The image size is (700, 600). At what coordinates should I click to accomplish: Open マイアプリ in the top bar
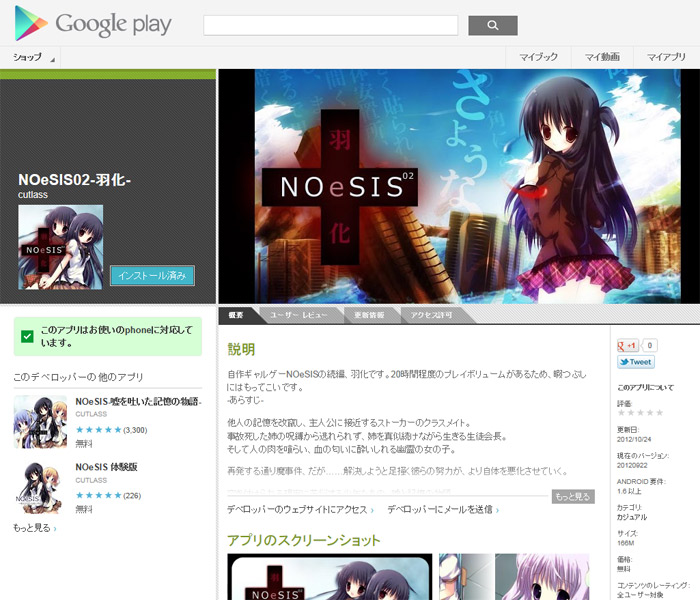[666, 57]
